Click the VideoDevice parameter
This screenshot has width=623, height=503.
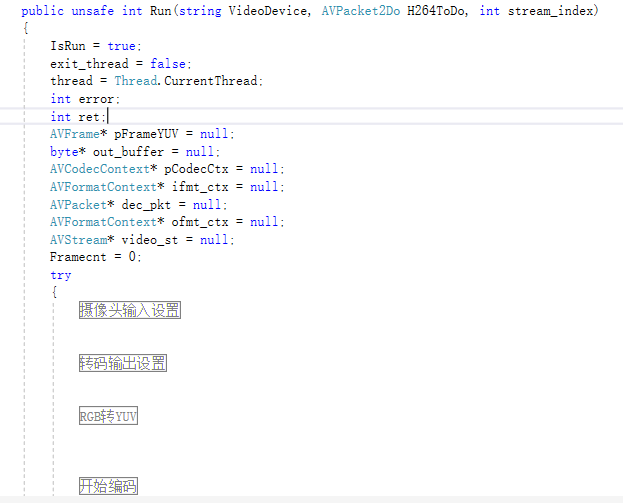point(268,11)
